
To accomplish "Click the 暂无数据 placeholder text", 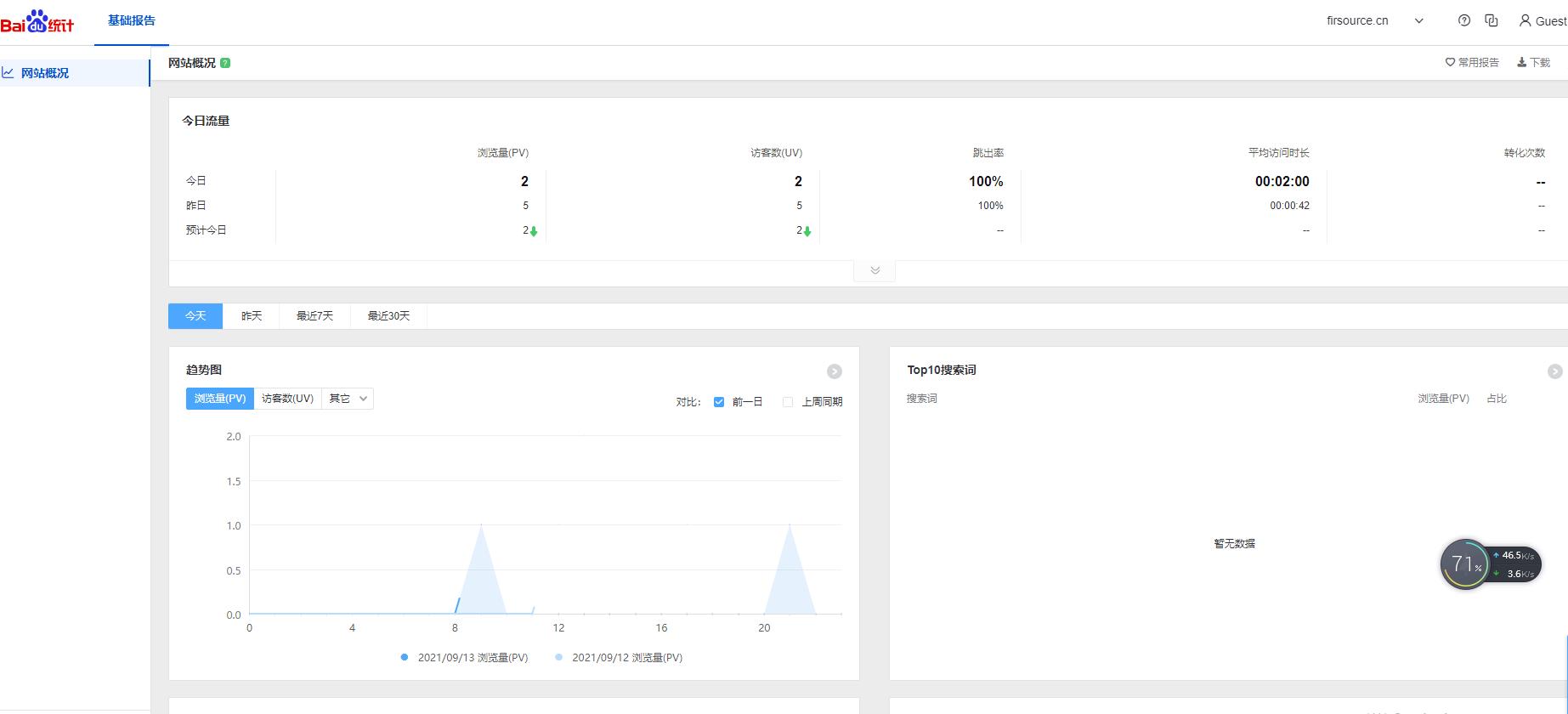I will pos(1235,544).
